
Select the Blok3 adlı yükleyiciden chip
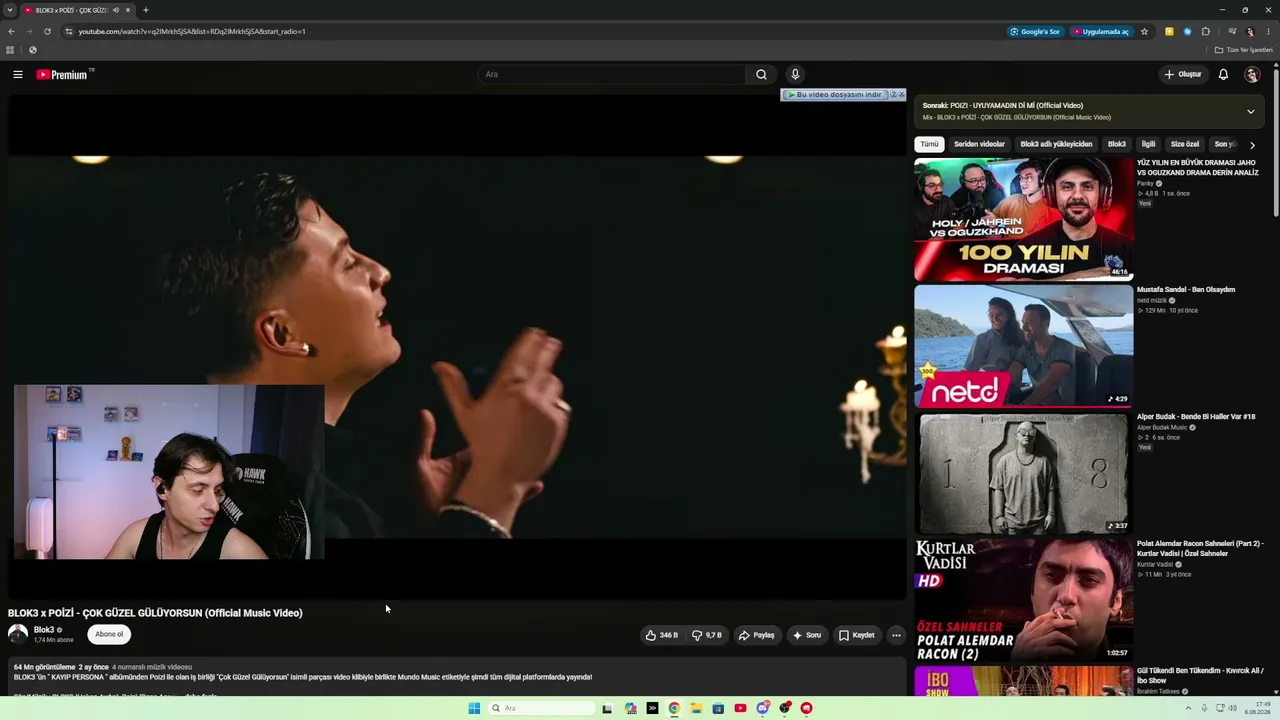(x=1056, y=144)
